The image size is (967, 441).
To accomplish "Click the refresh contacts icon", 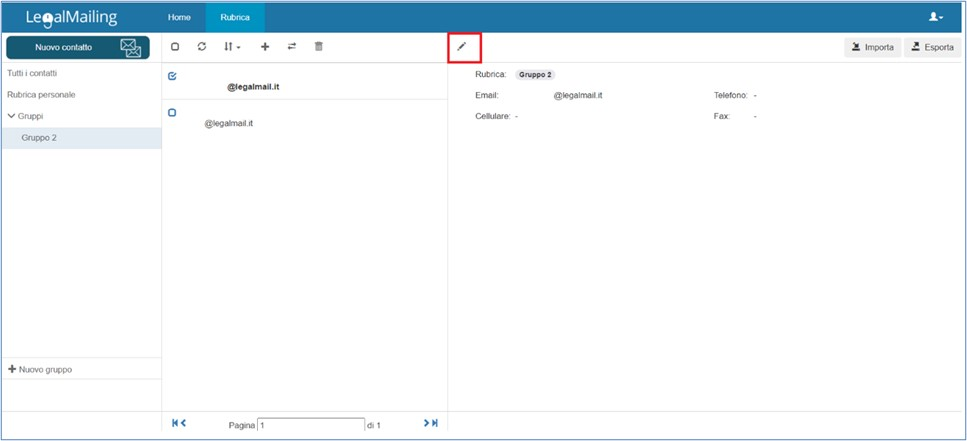I will coord(202,47).
